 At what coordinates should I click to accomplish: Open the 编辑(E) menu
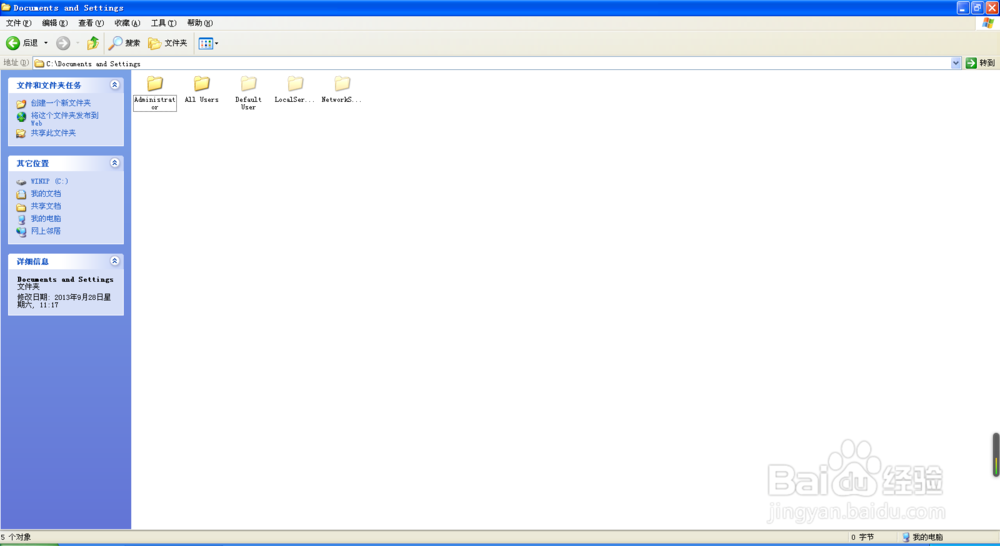click(x=54, y=23)
